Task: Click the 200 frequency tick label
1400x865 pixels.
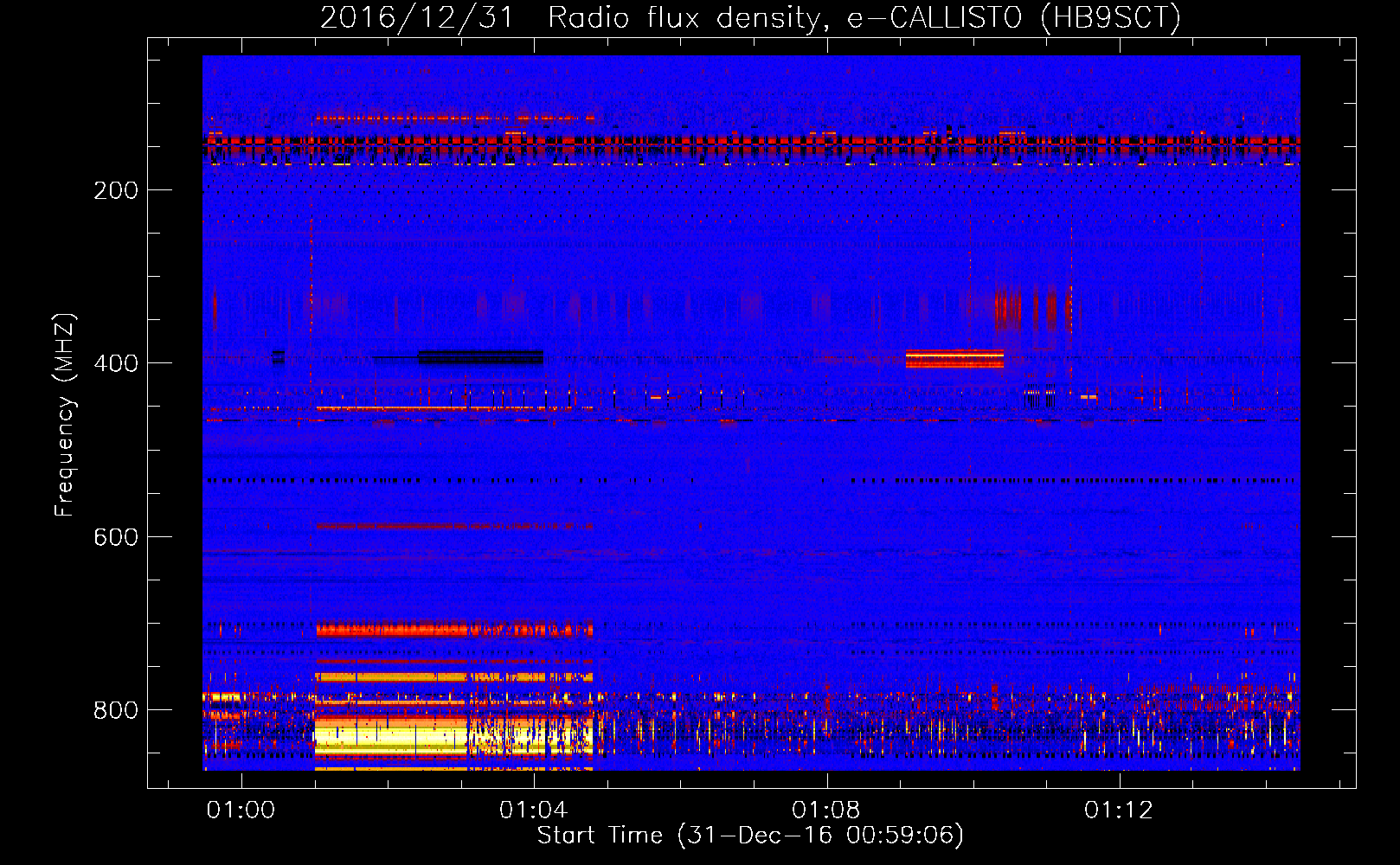Action: pos(116,190)
